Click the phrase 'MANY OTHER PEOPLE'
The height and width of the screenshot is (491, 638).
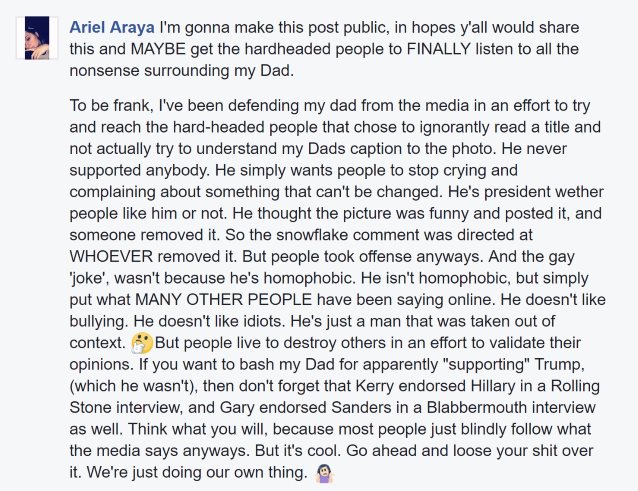pyautogui.click(x=223, y=300)
